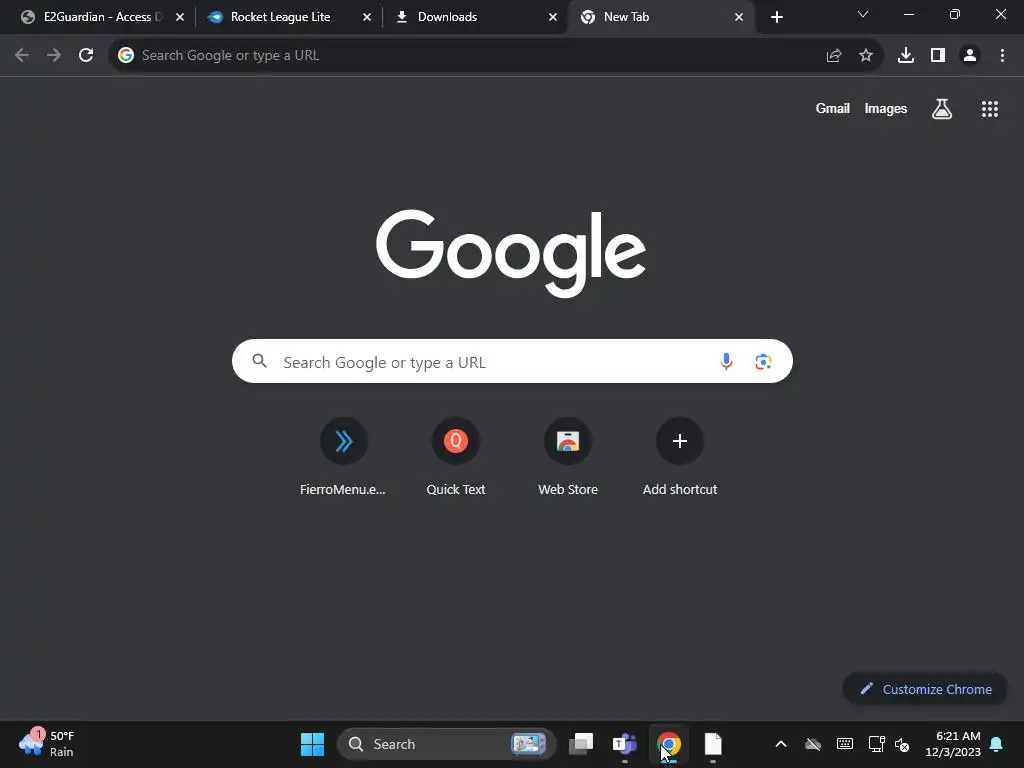Close the Downloads tab
The image size is (1024, 768).
(x=552, y=17)
